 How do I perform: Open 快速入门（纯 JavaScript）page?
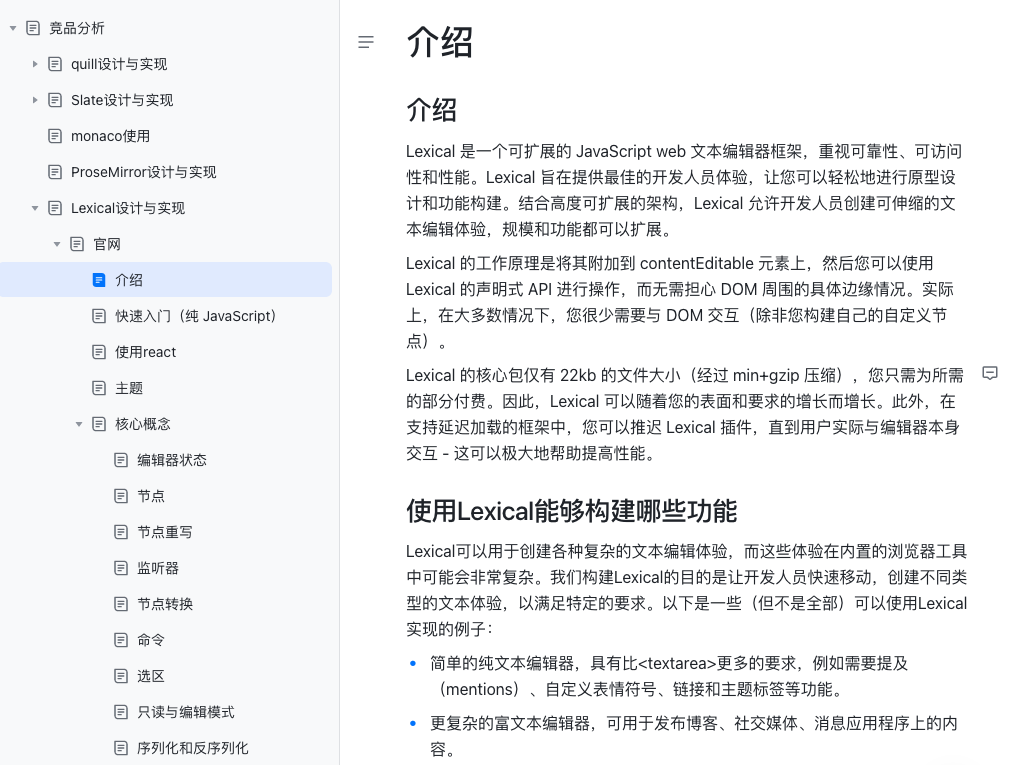(x=195, y=316)
